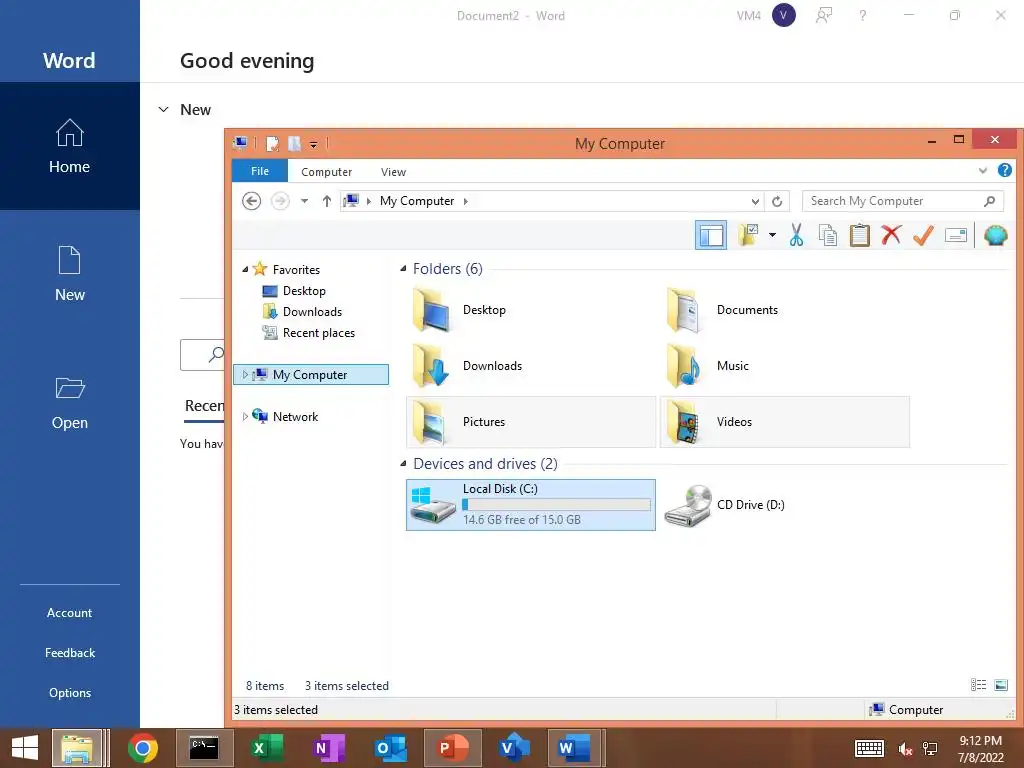Image resolution: width=1024 pixels, height=768 pixels.
Task: Click the path arrow after My Computer in the address bar
Action: [x=466, y=201]
